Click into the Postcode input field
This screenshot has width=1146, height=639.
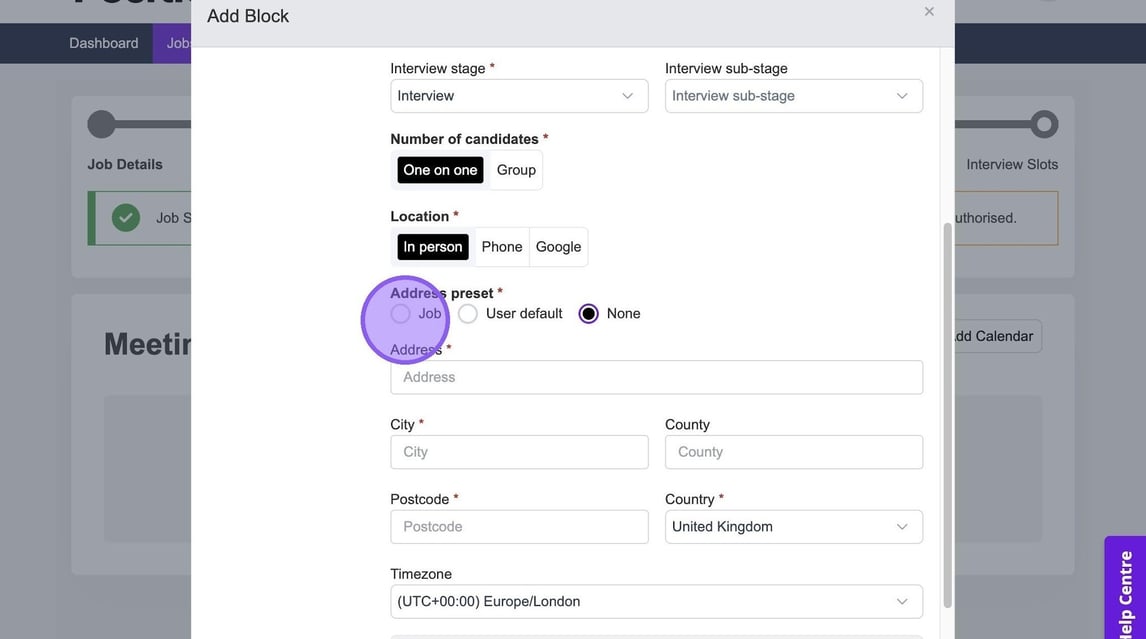(518, 527)
